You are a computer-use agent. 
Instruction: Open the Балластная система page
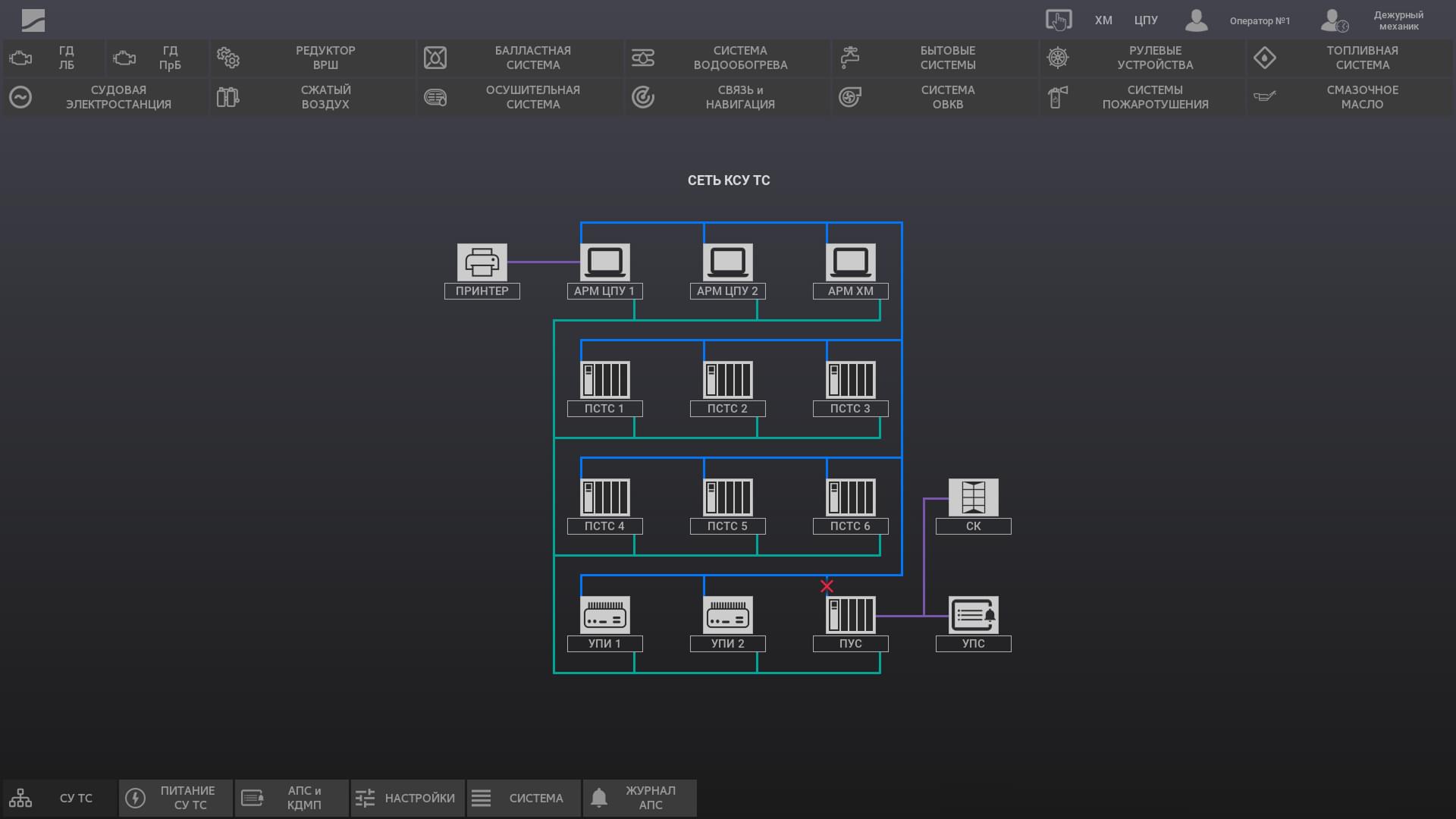520,58
